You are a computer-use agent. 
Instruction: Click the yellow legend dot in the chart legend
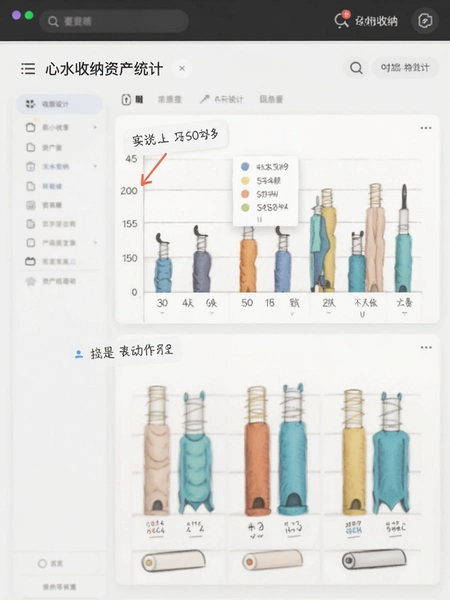245,181
